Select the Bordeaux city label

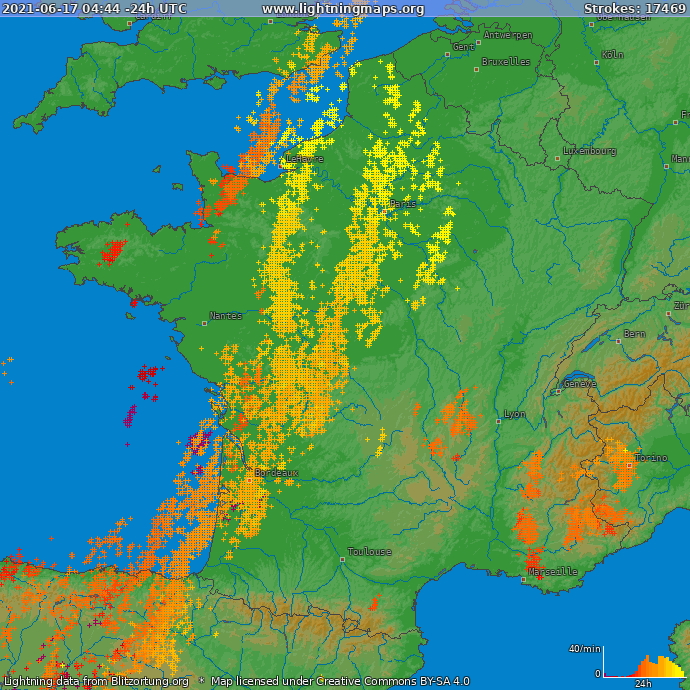pos(276,473)
